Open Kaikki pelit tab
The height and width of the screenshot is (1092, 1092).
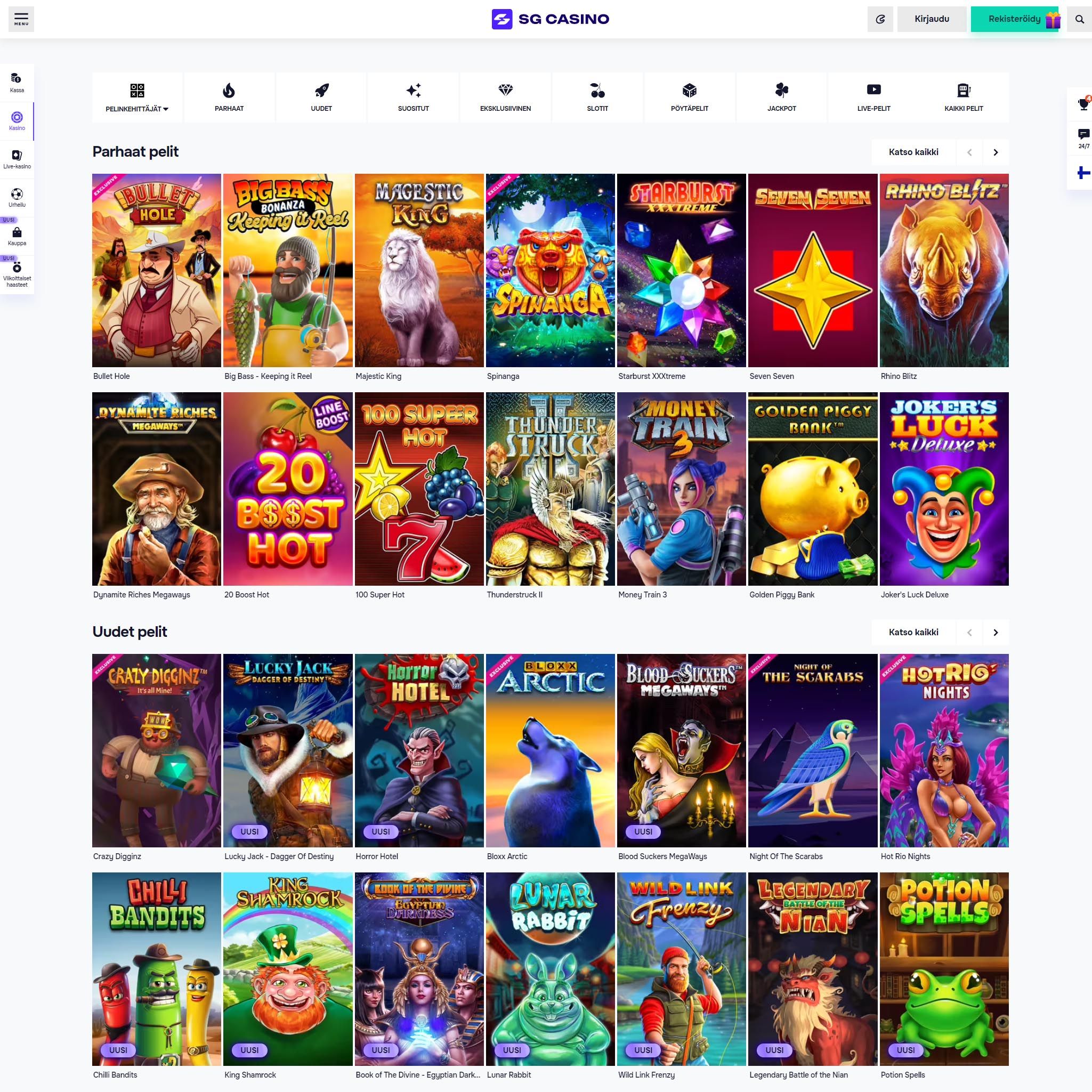[962, 97]
